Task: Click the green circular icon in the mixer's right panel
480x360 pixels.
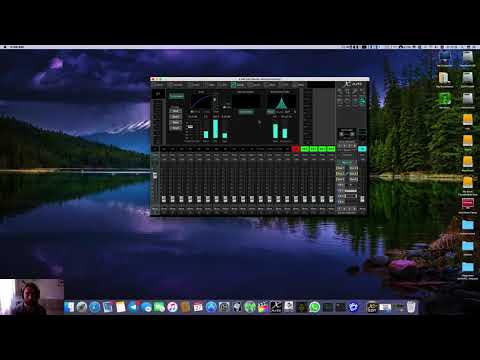Action: pyautogui.click(x=362, y=101)
